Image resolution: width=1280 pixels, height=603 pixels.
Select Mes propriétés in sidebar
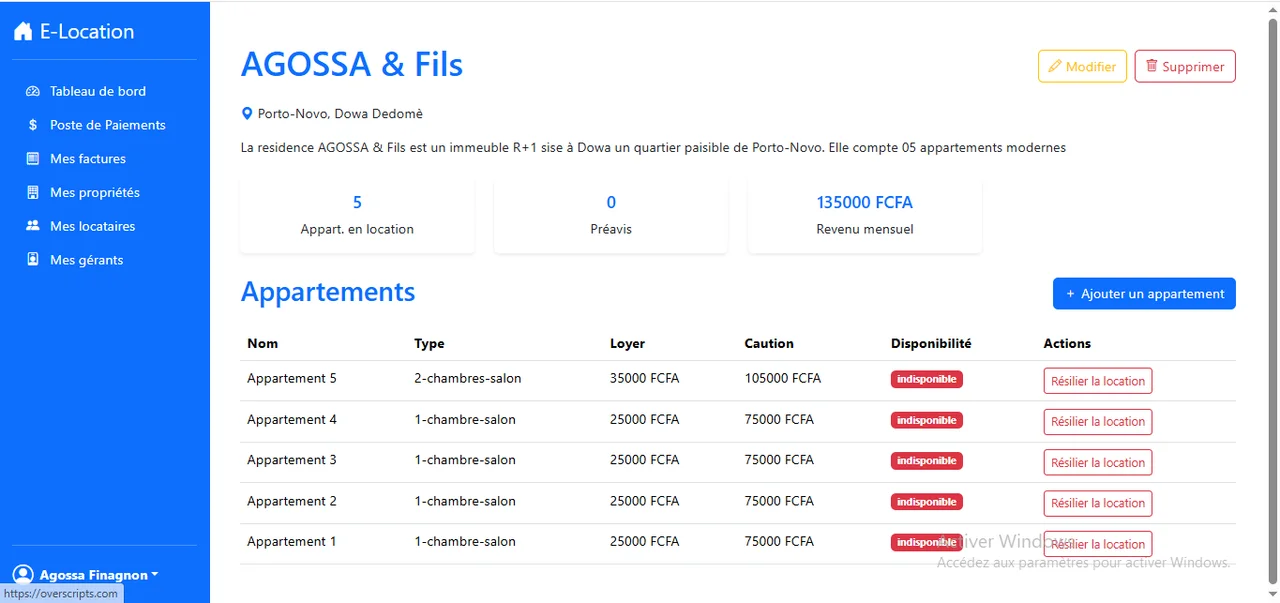coord(95,192)
